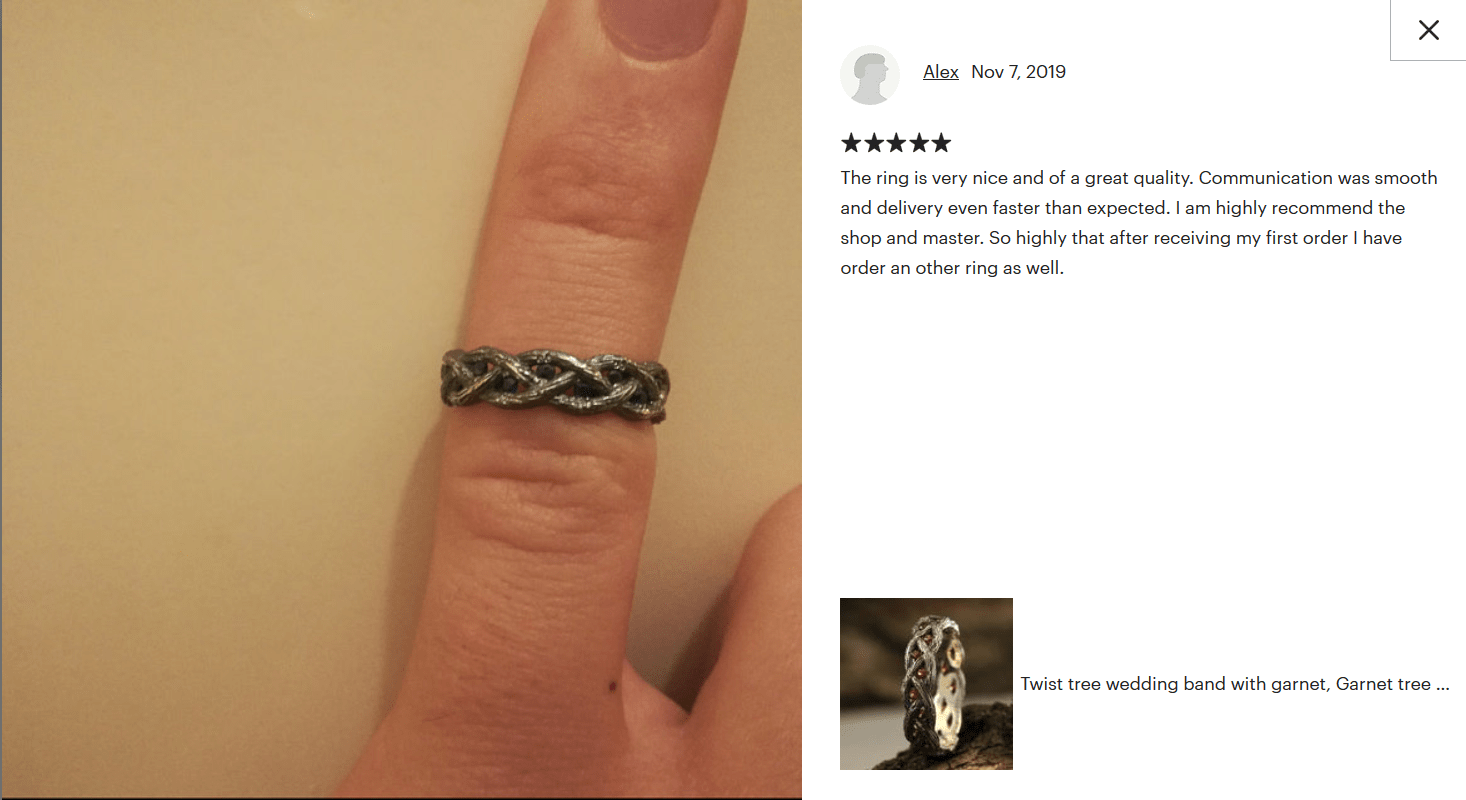The image size is (1466, 800).
Task: Click the ellipsis ending the product title
Action: pyautogui.click(x=1442, y=685)
